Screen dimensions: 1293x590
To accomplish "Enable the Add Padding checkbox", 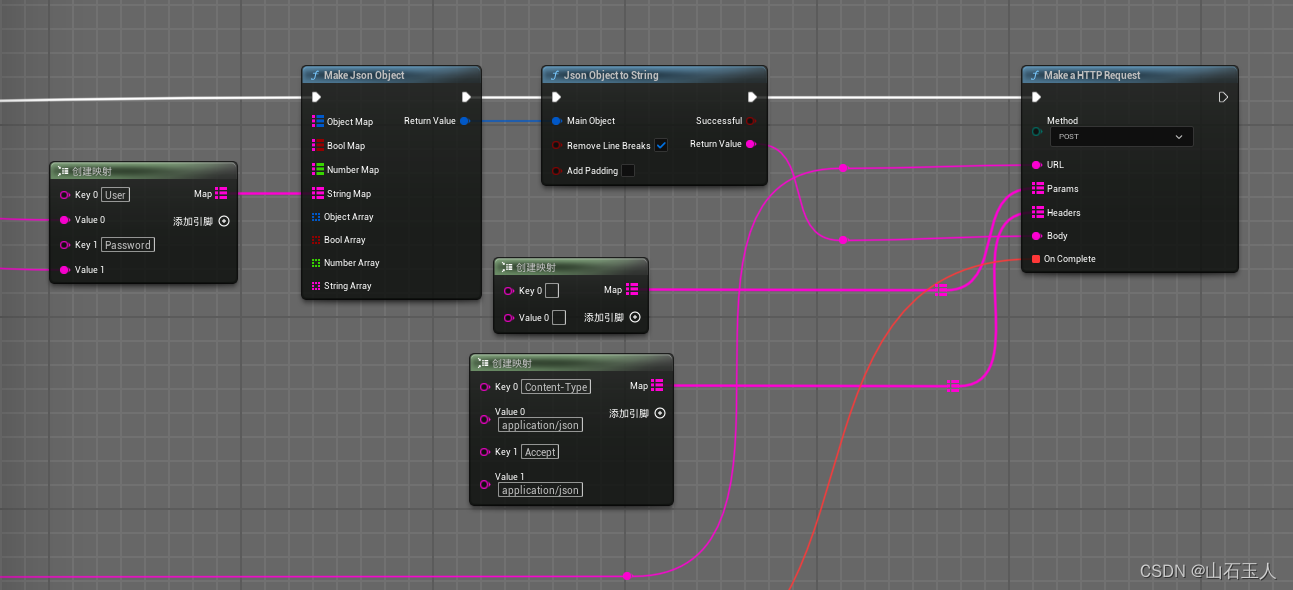I will point(628,171).
